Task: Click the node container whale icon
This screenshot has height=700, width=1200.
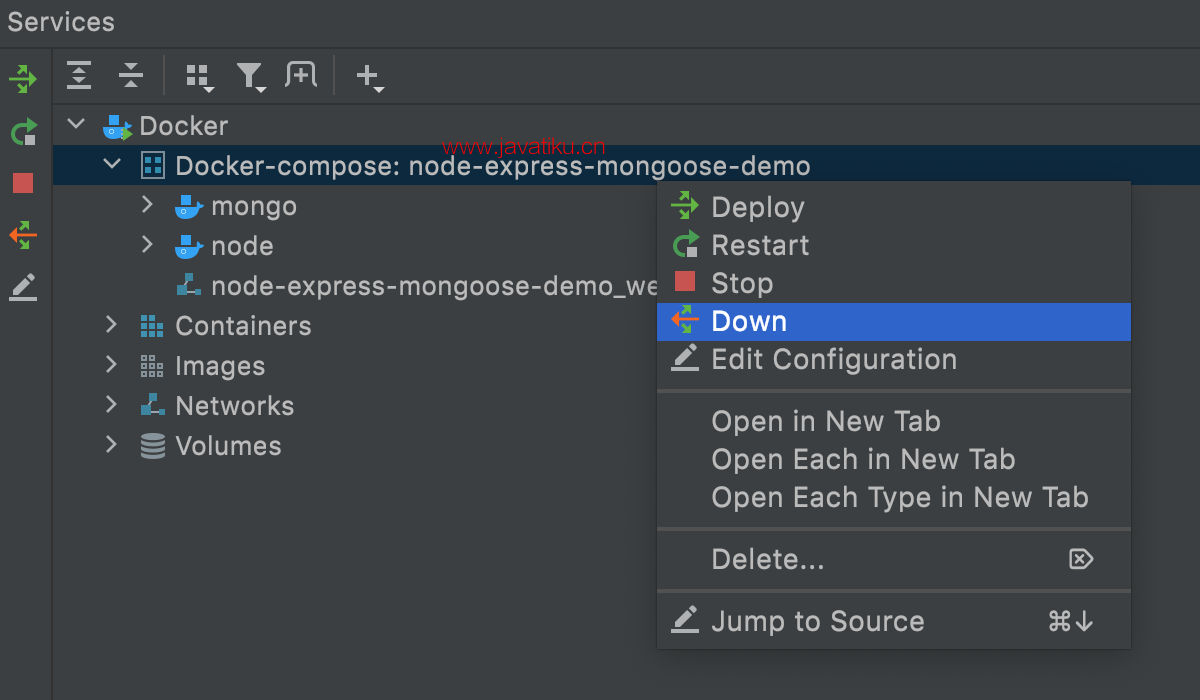Action: pos(188,246)
